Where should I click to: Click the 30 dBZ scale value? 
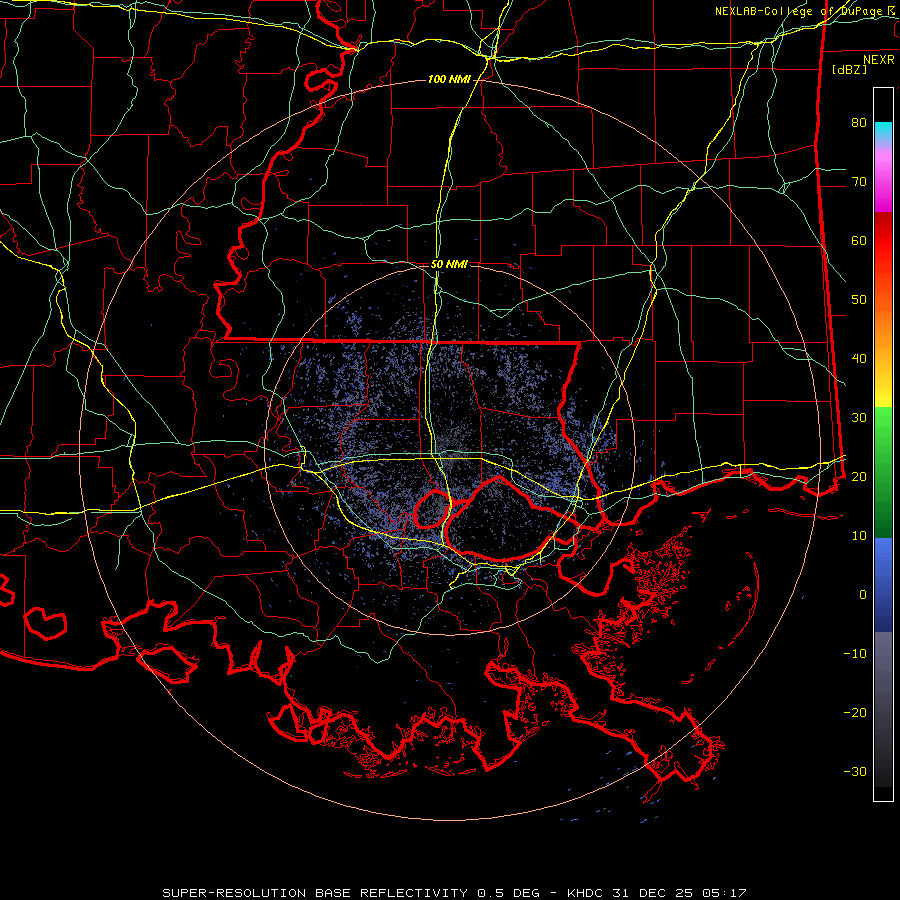859,417
